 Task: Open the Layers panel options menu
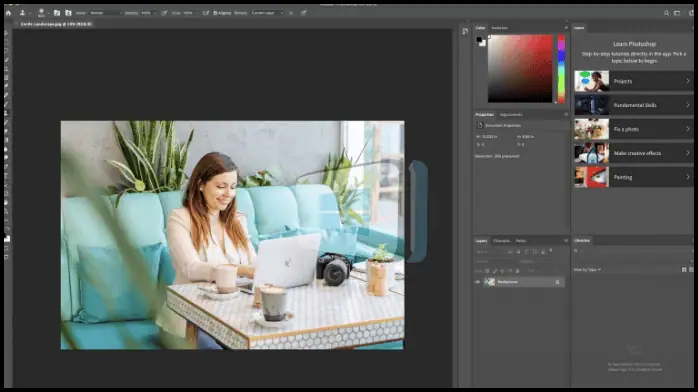point(566,241)
